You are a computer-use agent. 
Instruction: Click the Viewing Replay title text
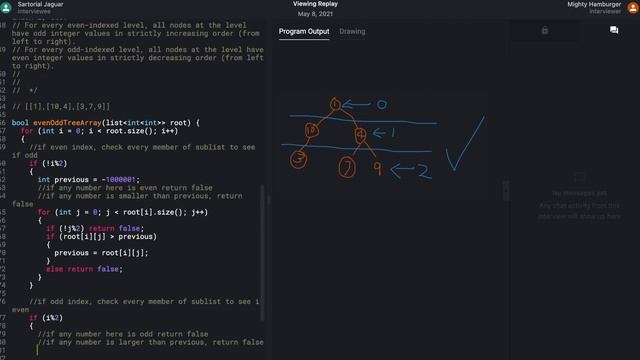click(x=315, y=4)
